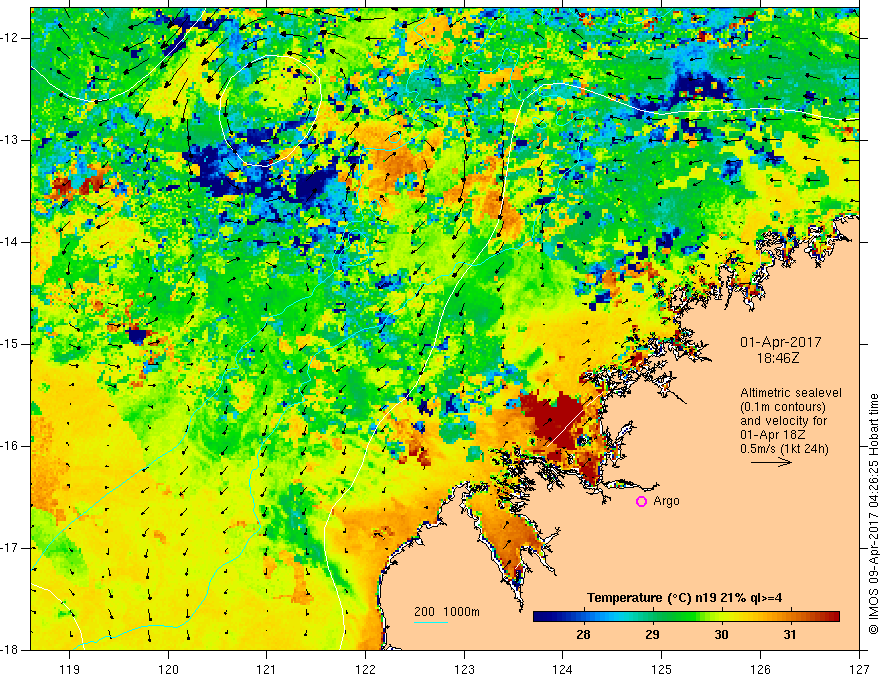This screenshot has height=680, width=880.
Task: Click the '18:46Z' time text
Action: coord(778,358)
